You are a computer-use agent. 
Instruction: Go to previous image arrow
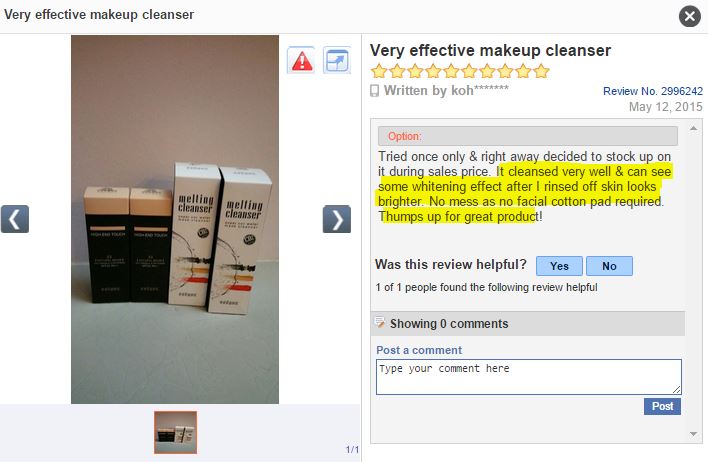pos(15,219)
